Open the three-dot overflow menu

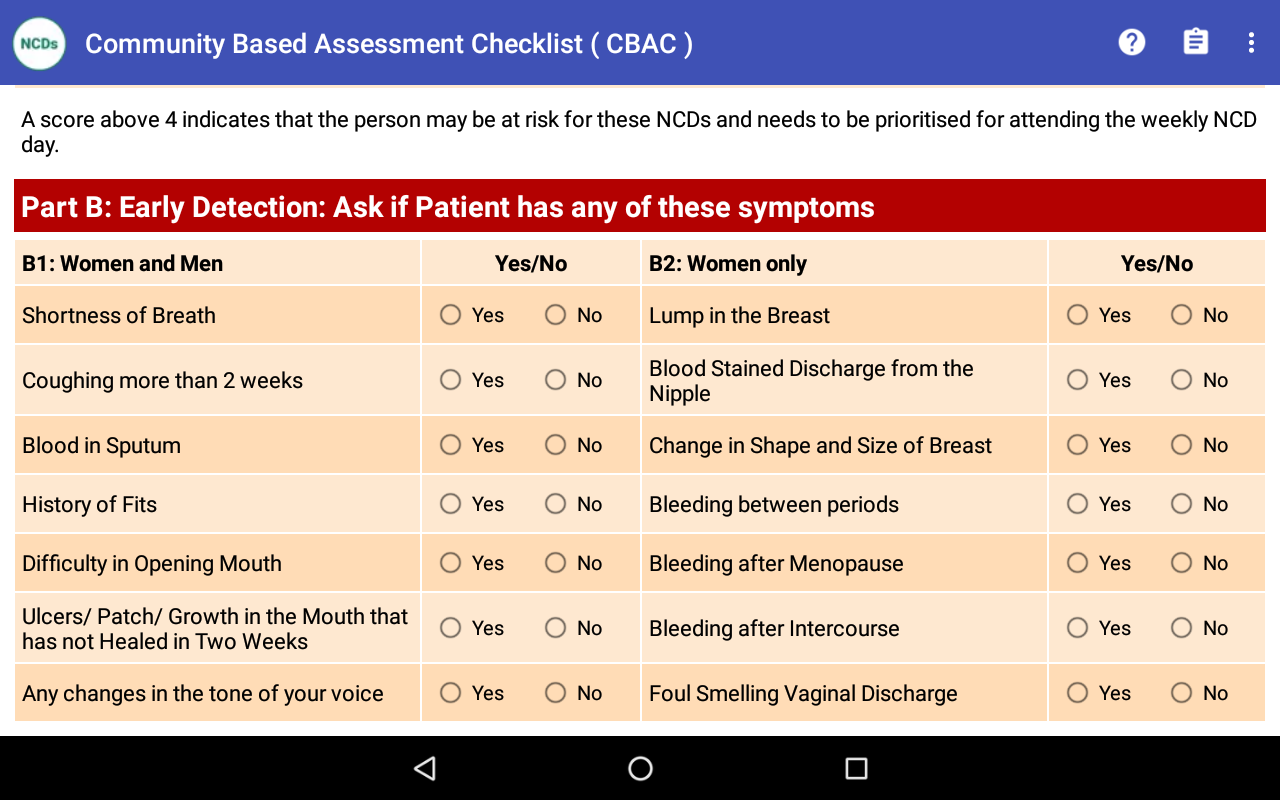(1251, 42)
